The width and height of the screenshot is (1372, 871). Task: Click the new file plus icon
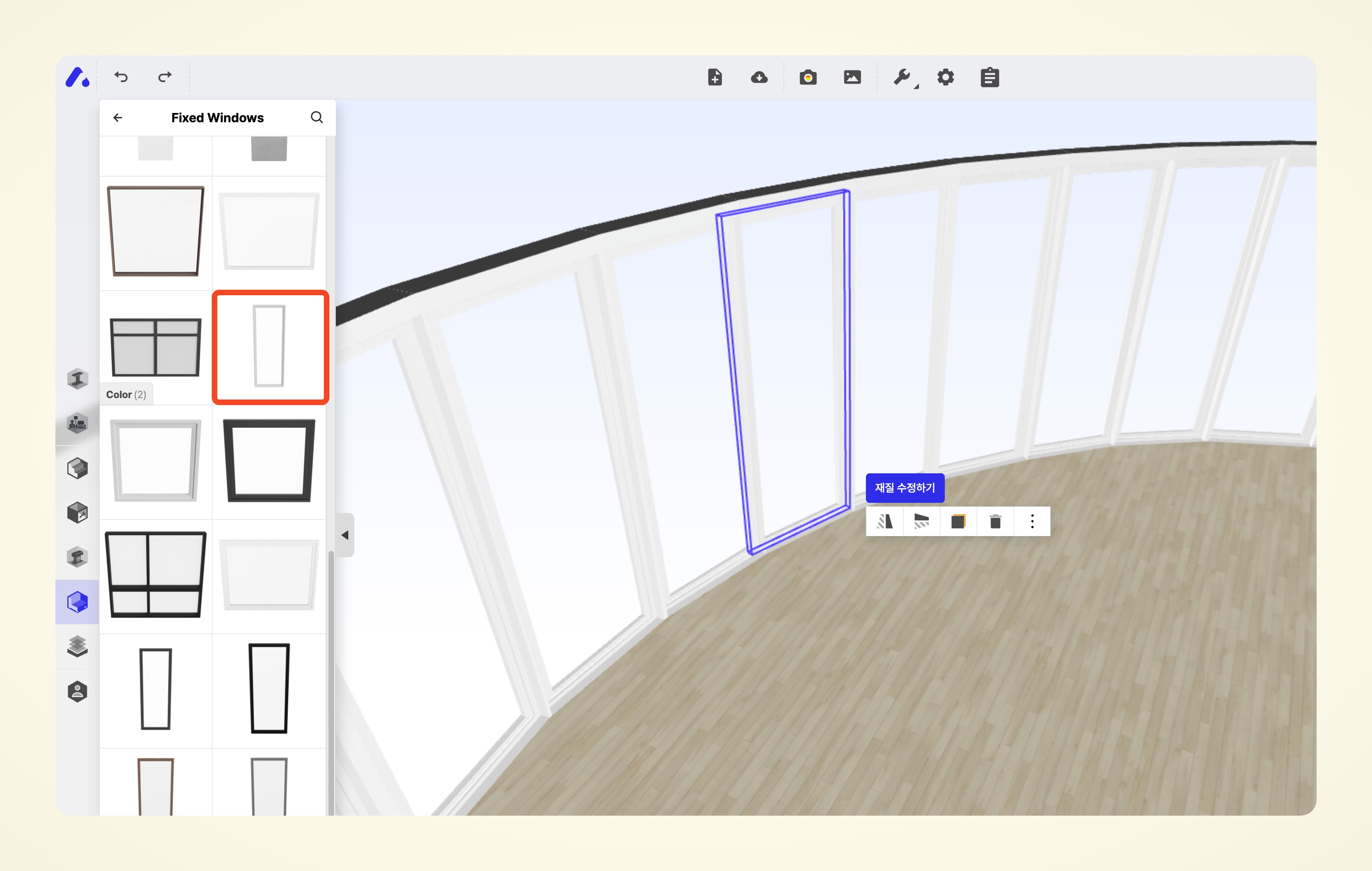(715, 77)
